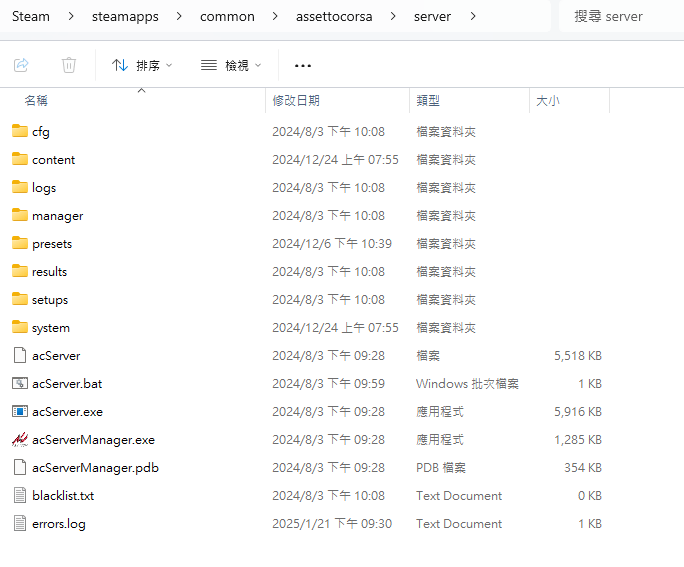Click the 0 KB size value

coord(590,495)
